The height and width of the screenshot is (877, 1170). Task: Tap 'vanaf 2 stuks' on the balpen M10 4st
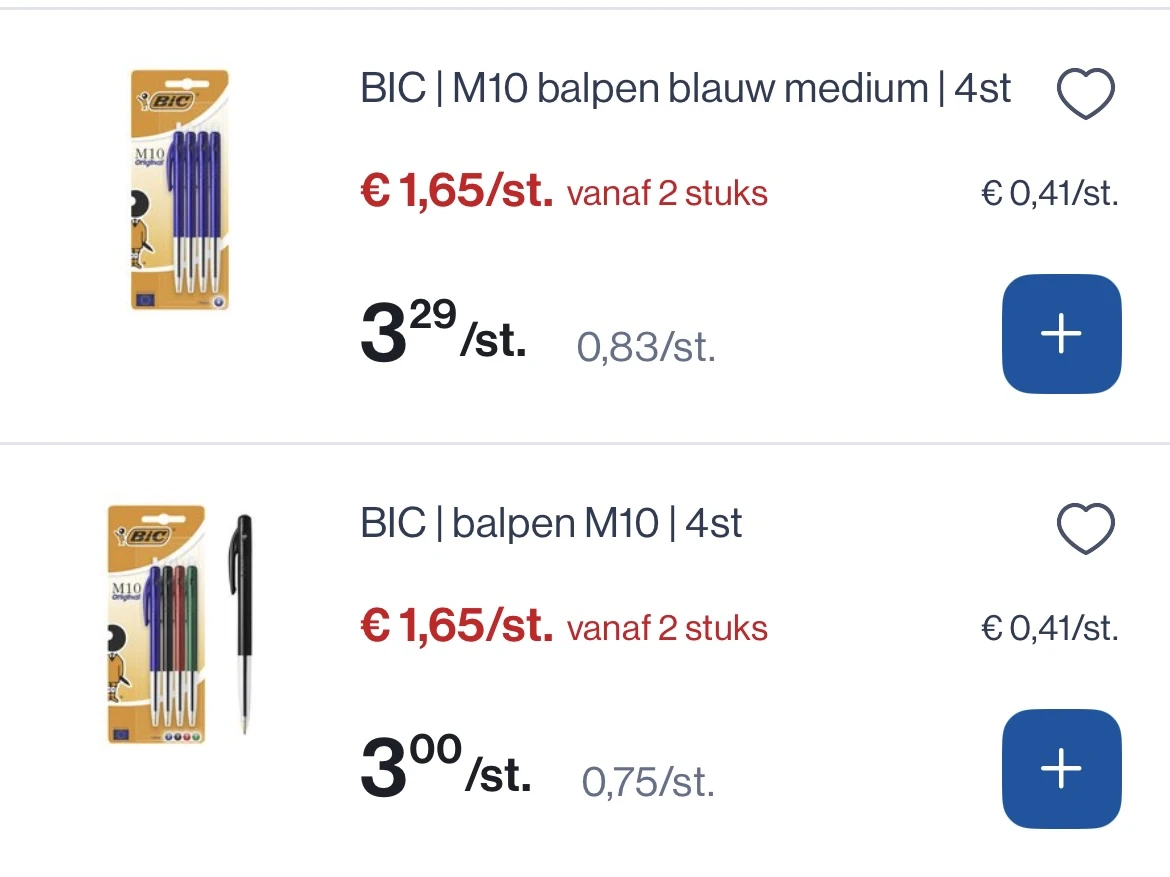pos(667,628)
